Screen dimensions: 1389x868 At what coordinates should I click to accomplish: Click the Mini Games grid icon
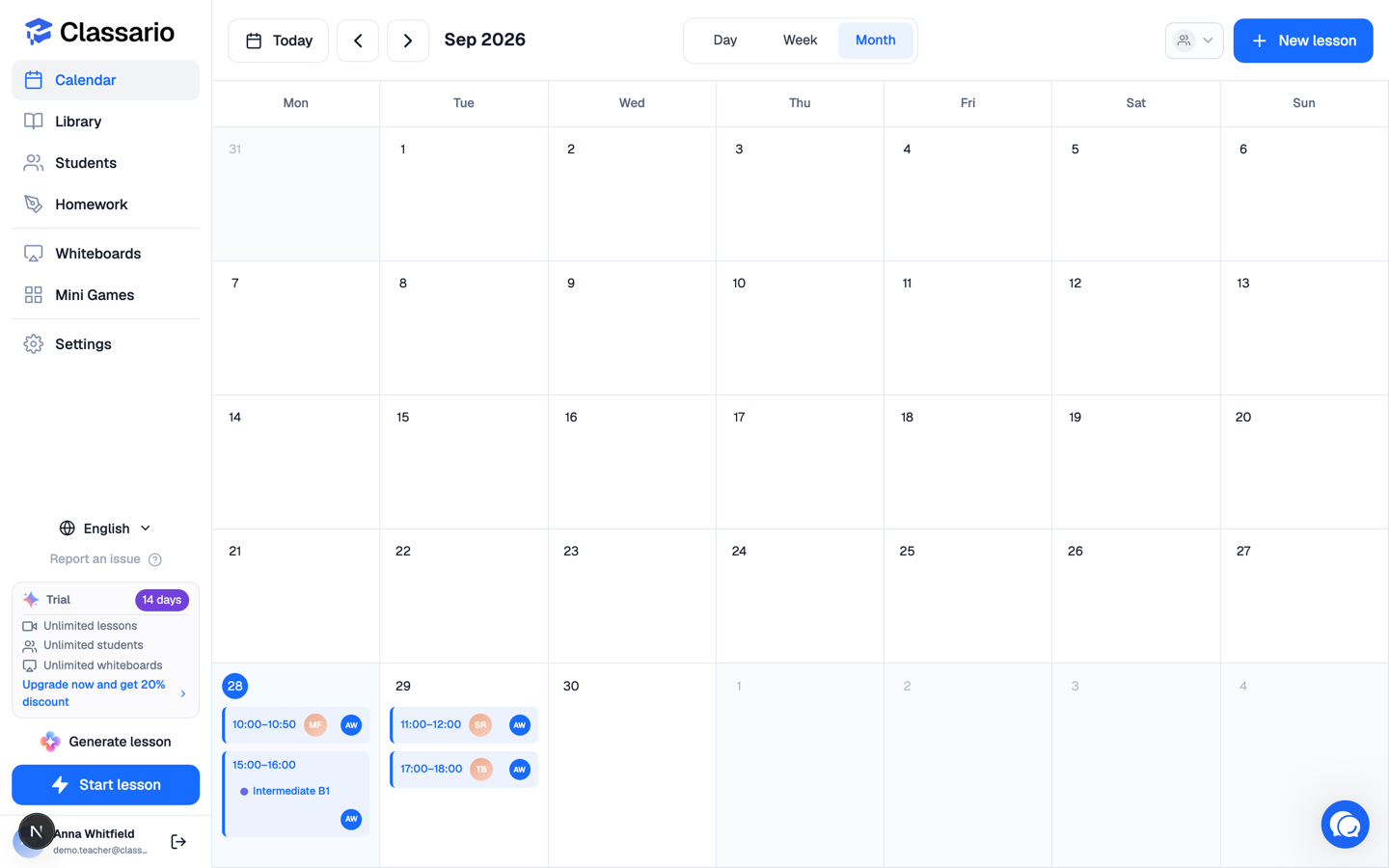tap(33, 295)
